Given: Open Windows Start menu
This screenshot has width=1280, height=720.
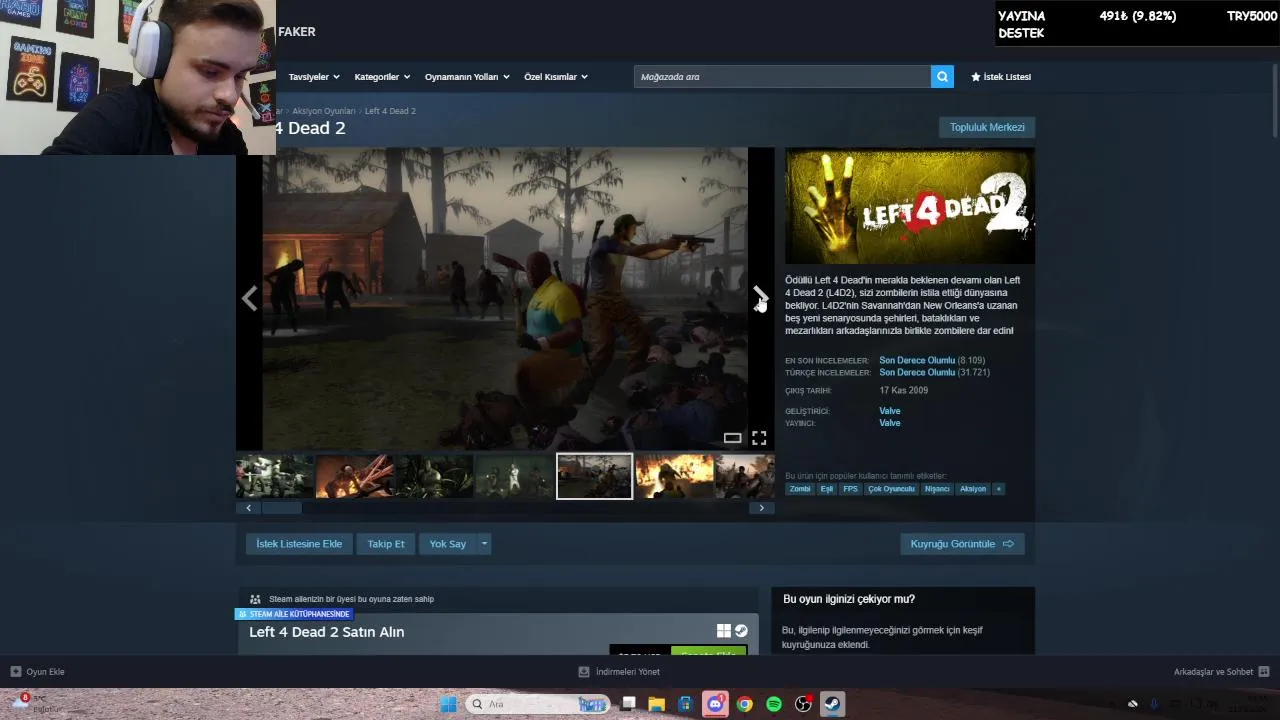Looking at the screenshot, I should [x=448, y=704].
